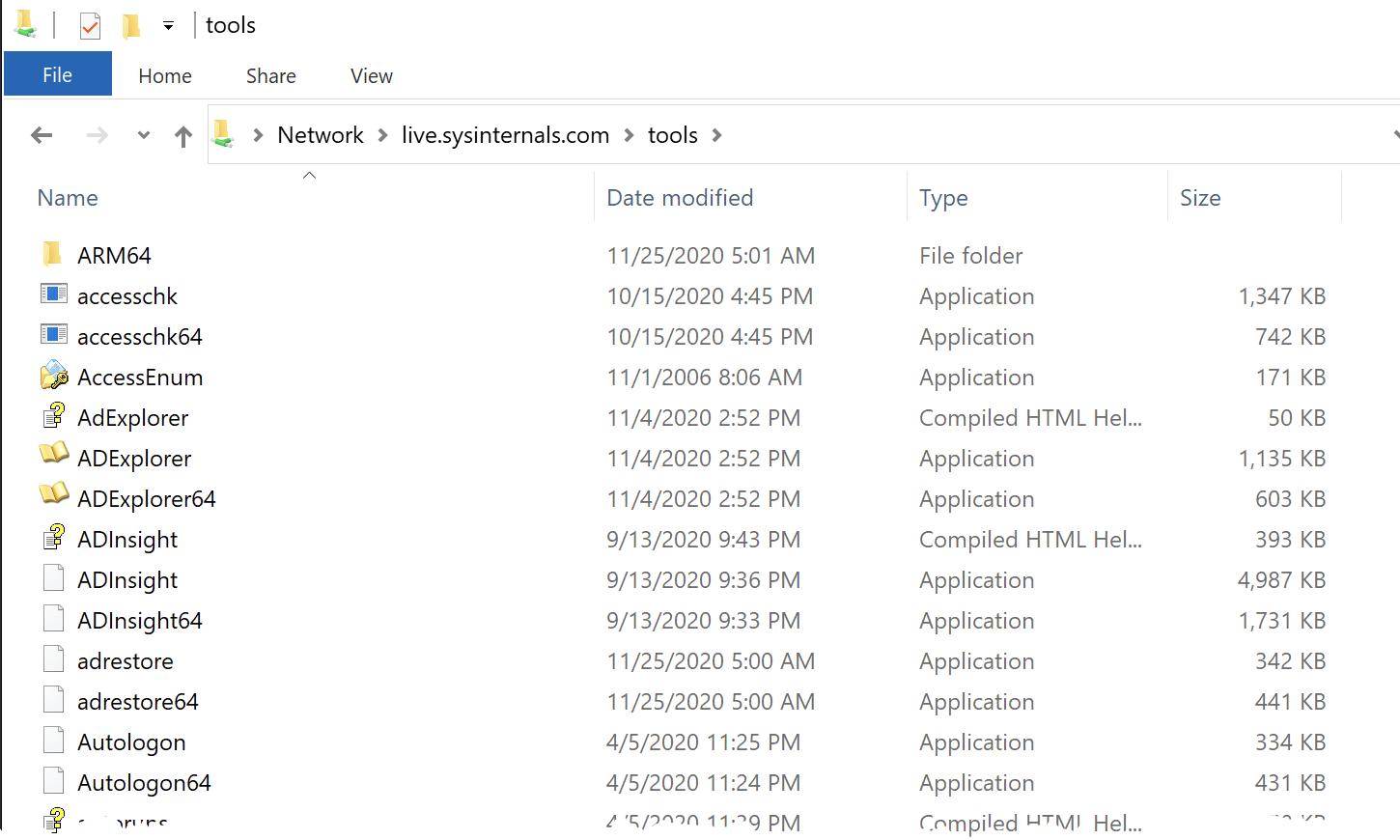Click the Autologon64 file icon
The image size is (1400, 840).
coord(54,780)
